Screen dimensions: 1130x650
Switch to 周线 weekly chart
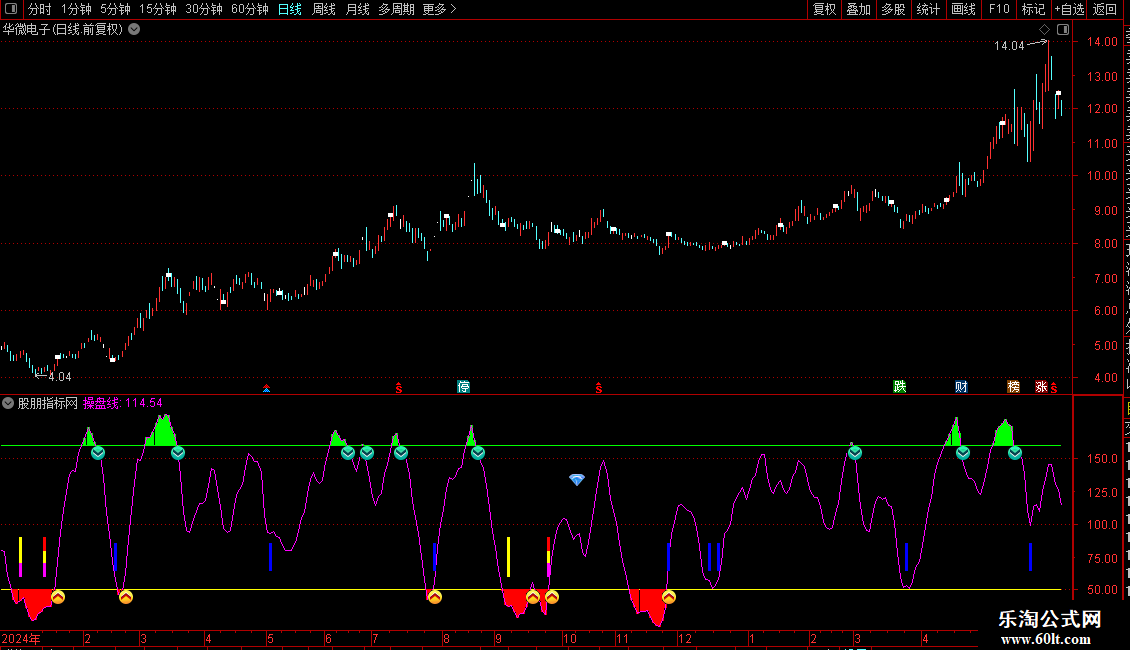click(324, 9)
